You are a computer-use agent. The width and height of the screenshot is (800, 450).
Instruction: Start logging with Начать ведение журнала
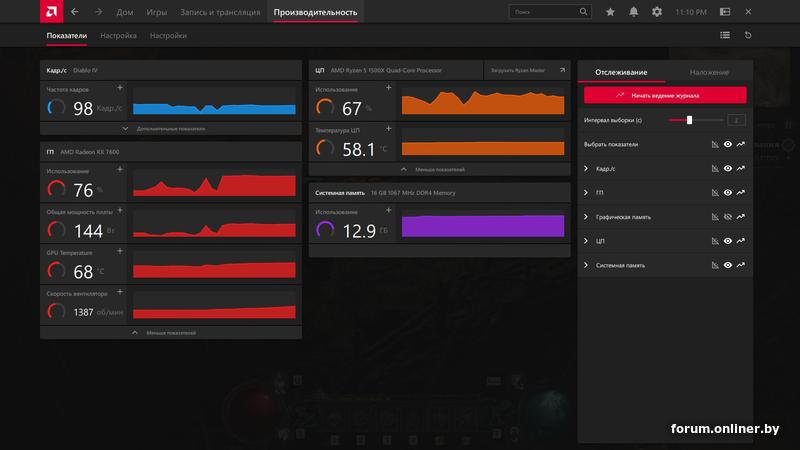click(665, 95)
